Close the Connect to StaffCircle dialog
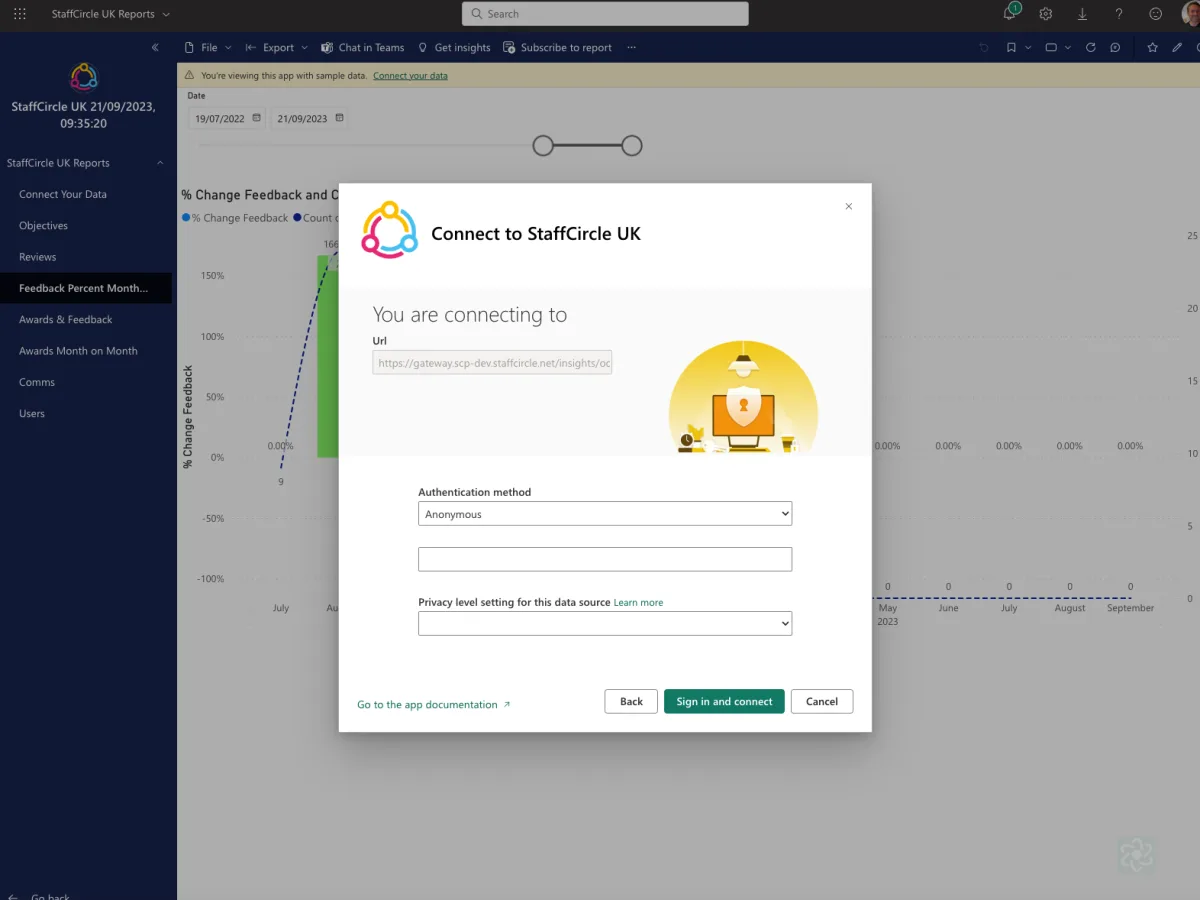 (849, 206)
